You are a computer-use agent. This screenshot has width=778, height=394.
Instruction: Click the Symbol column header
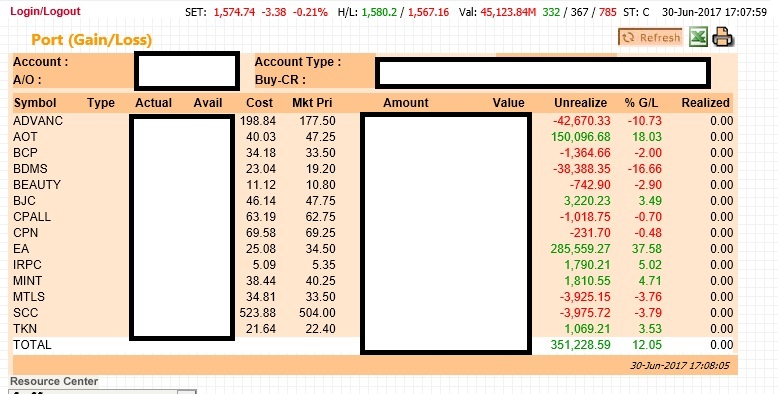pyautogui.click(x=35, y=103)
